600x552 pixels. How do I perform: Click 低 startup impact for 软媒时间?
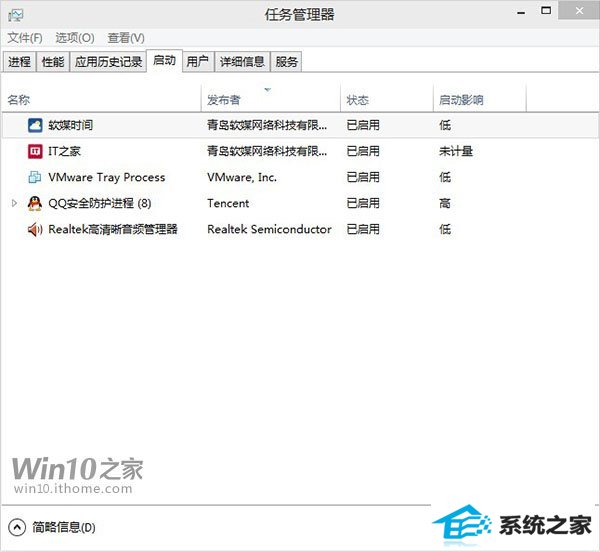pos(445,125)
